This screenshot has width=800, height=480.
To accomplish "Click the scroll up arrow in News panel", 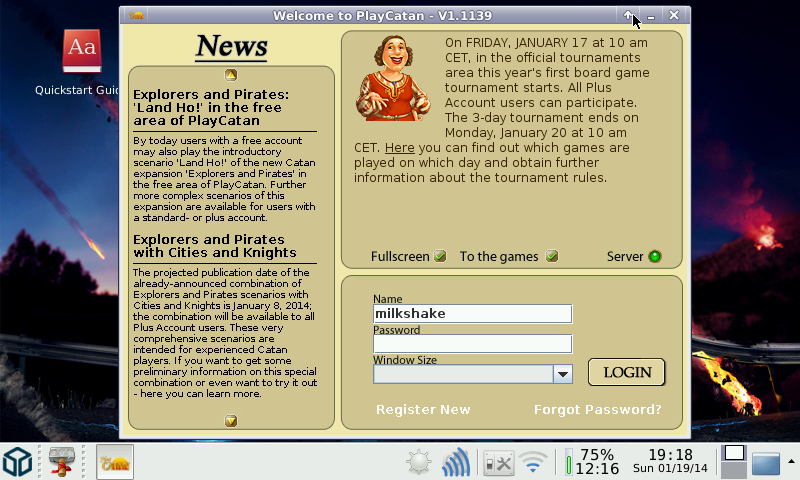I will (x=231, y=74).
